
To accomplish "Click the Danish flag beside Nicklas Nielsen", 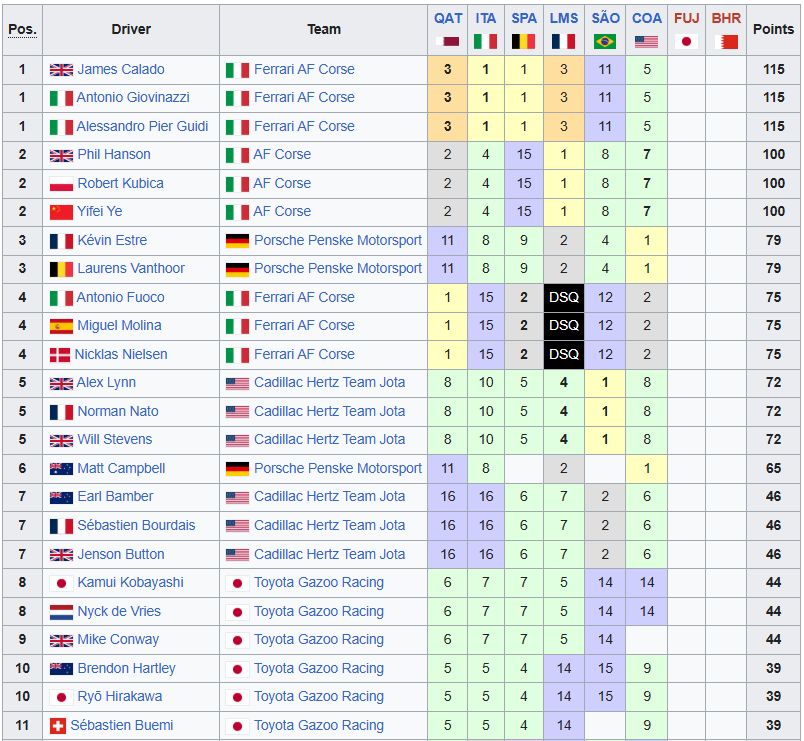I will click(x=59, y=355).
